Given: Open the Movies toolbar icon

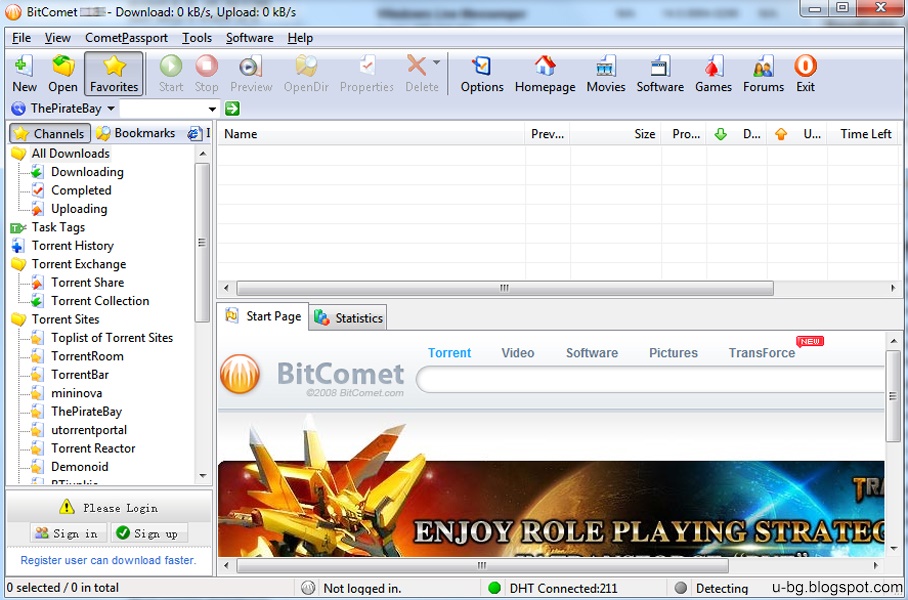Looking at the screenshot, I should [x=606, y=74].
